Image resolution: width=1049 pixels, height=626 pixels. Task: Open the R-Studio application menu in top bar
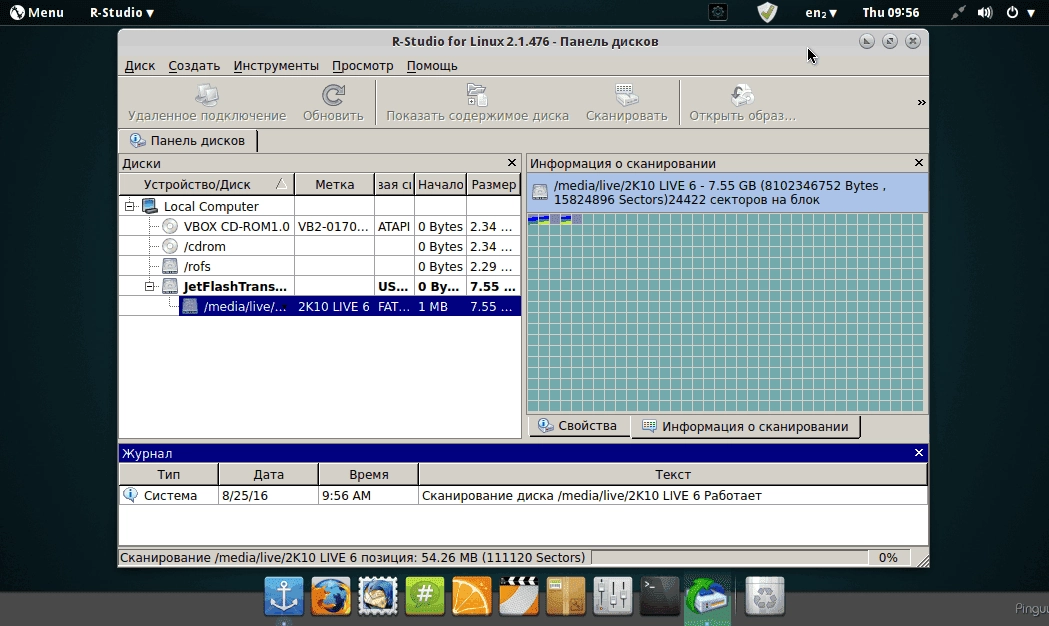click(x=122, y=12)
